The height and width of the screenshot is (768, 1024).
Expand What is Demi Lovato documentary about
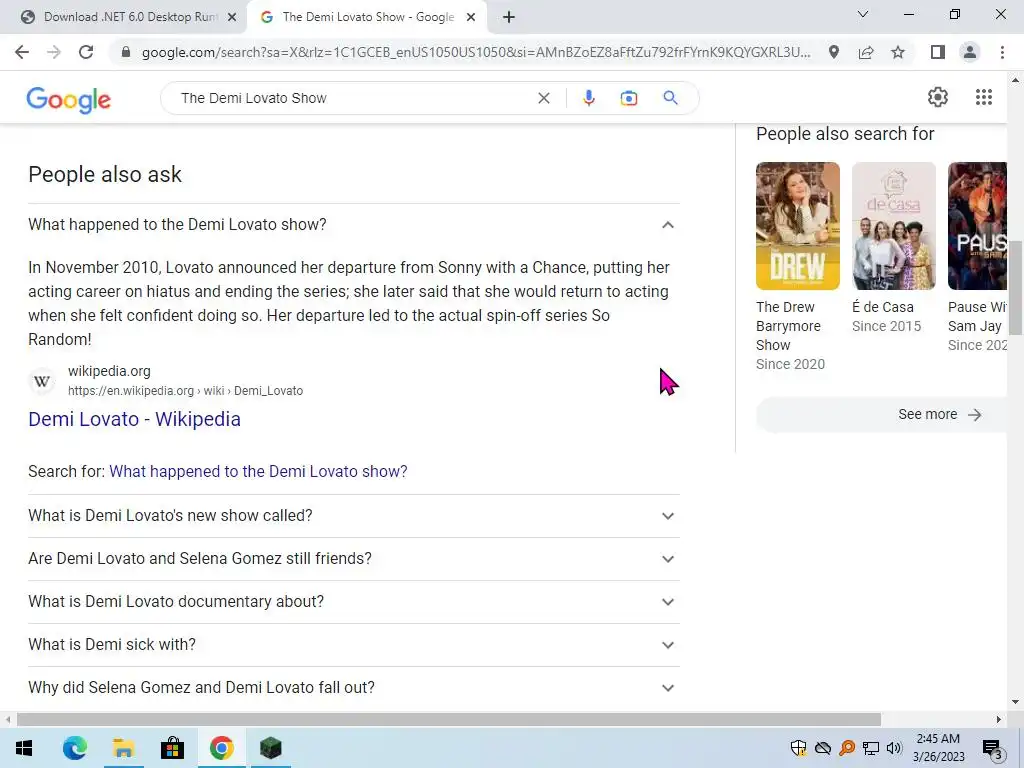coord(354,602)
